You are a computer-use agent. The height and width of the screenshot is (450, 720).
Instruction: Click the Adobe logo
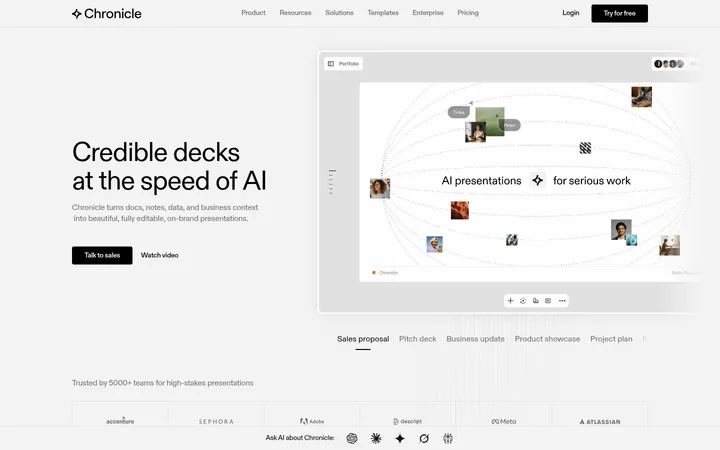point(312,421)
